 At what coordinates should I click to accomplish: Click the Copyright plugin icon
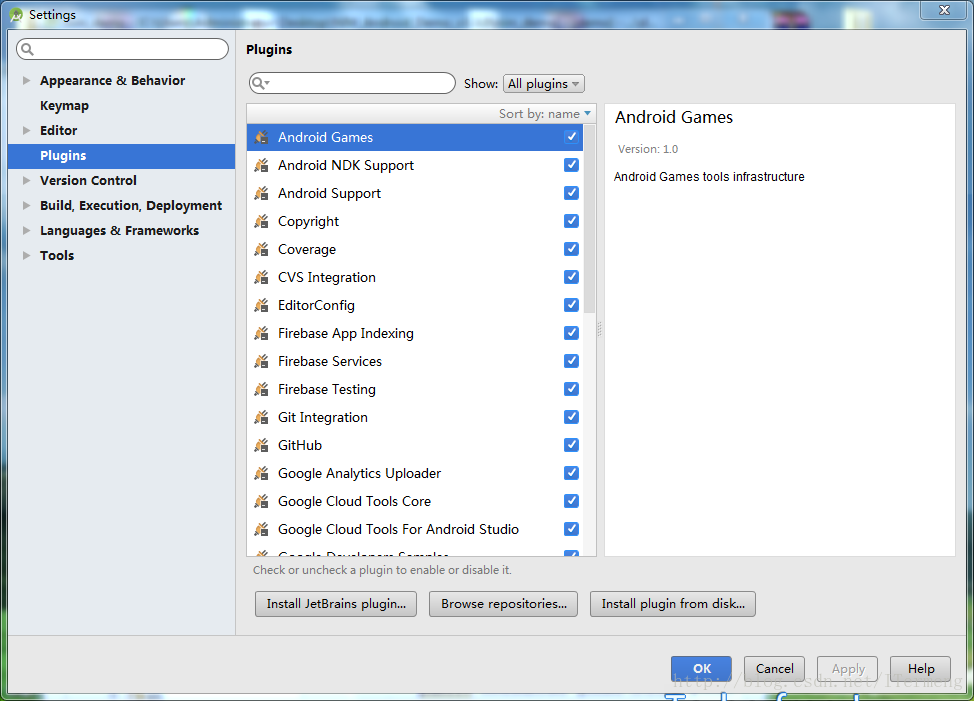coord(262,221)
